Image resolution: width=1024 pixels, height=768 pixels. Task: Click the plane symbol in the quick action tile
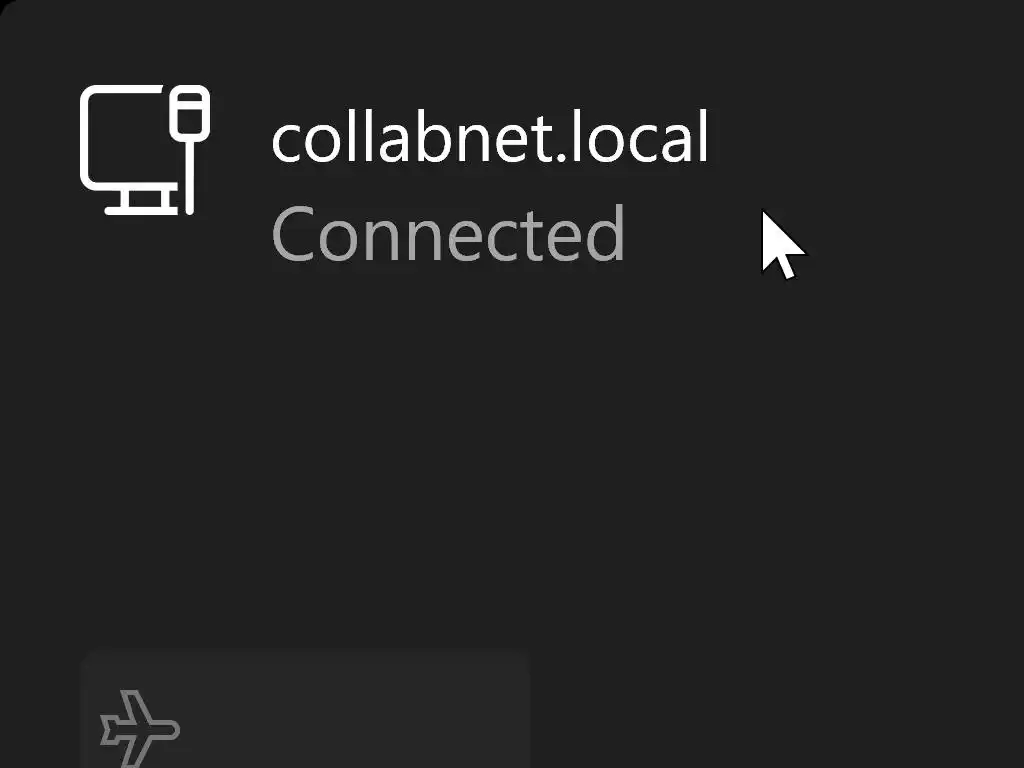tap(140, 728)
